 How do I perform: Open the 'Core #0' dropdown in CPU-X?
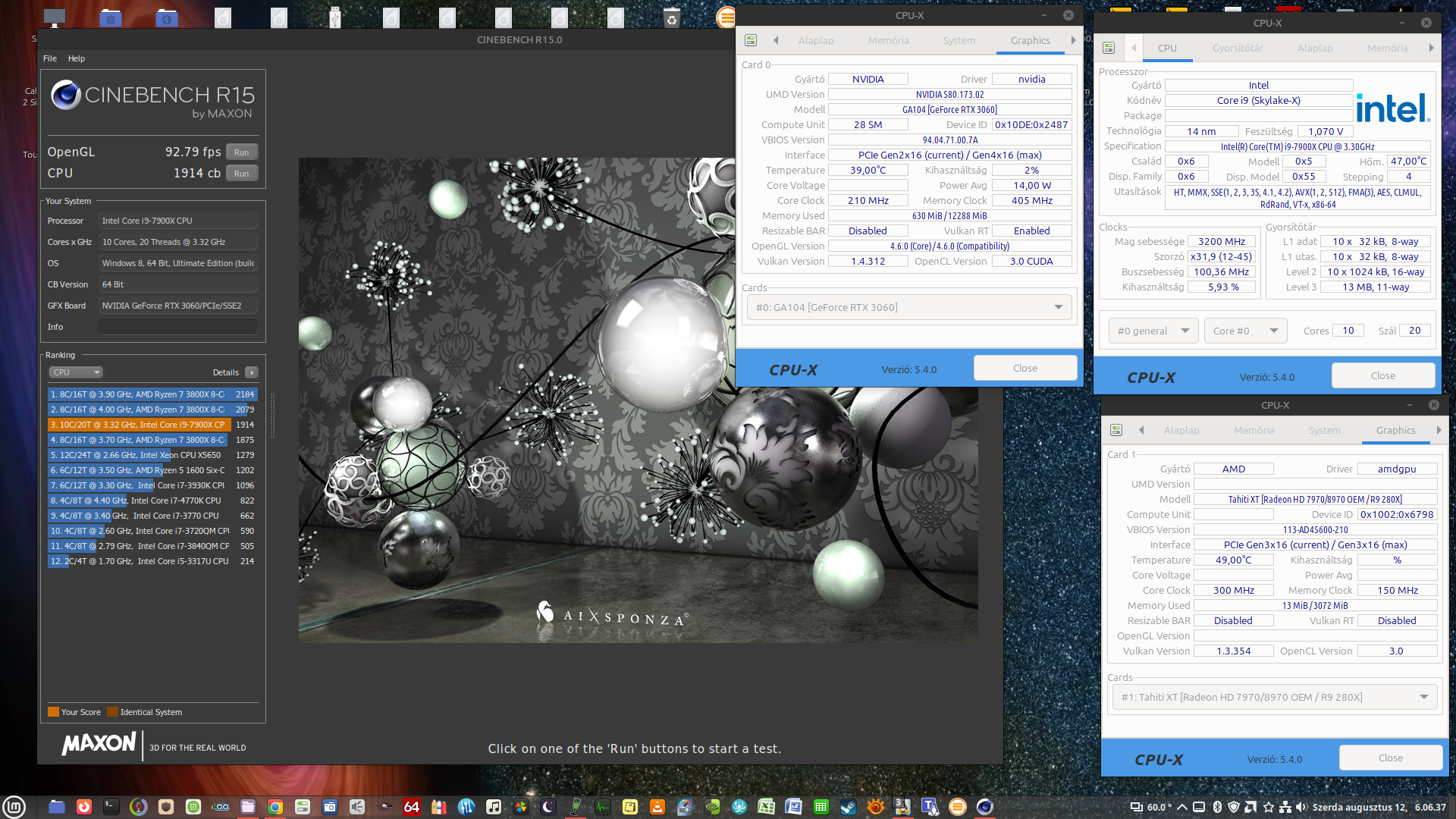pos(1246,331)
